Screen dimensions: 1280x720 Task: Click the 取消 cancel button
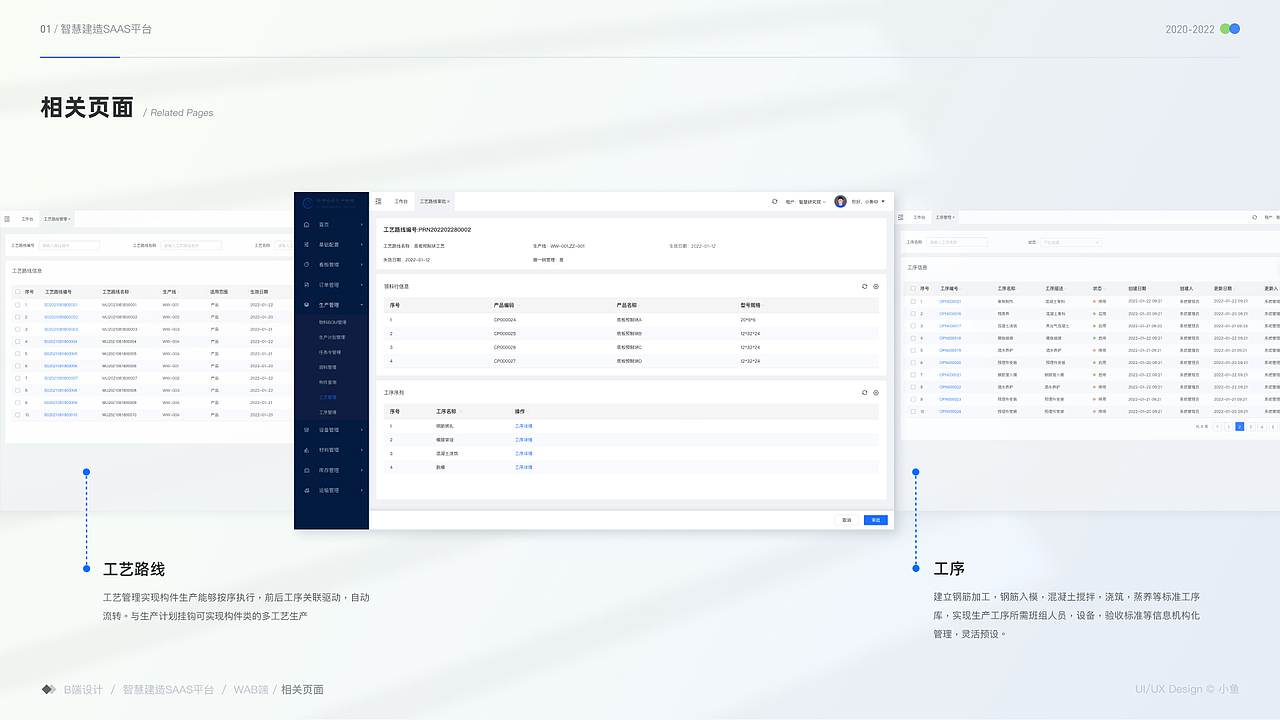(847, 520)
